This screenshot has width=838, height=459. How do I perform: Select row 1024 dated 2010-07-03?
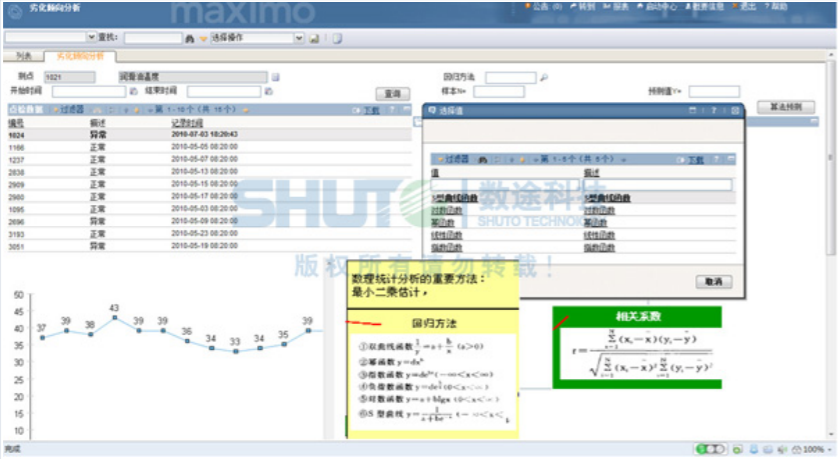click(210, 135)
